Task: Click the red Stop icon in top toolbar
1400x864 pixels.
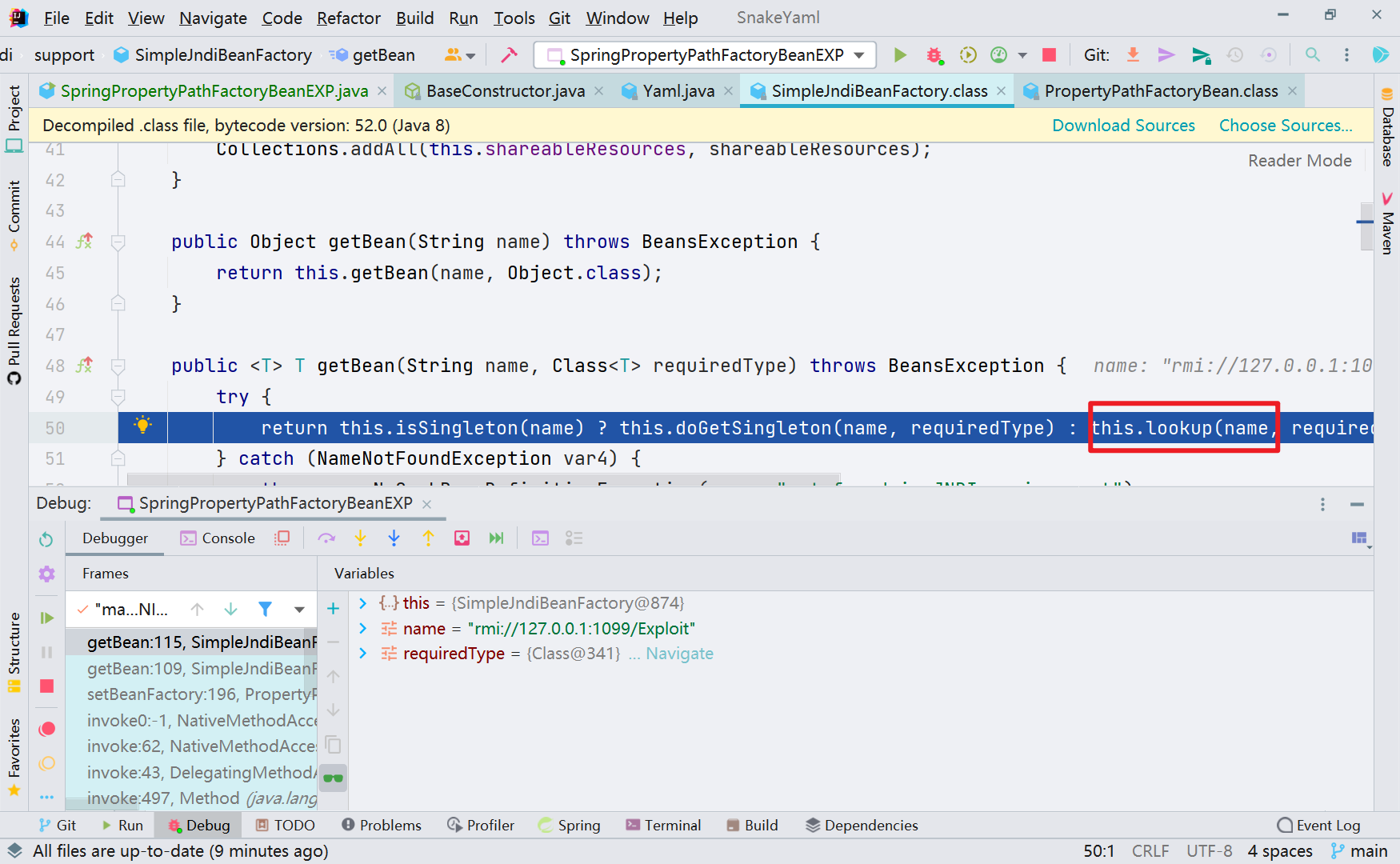Action: 1049,55
